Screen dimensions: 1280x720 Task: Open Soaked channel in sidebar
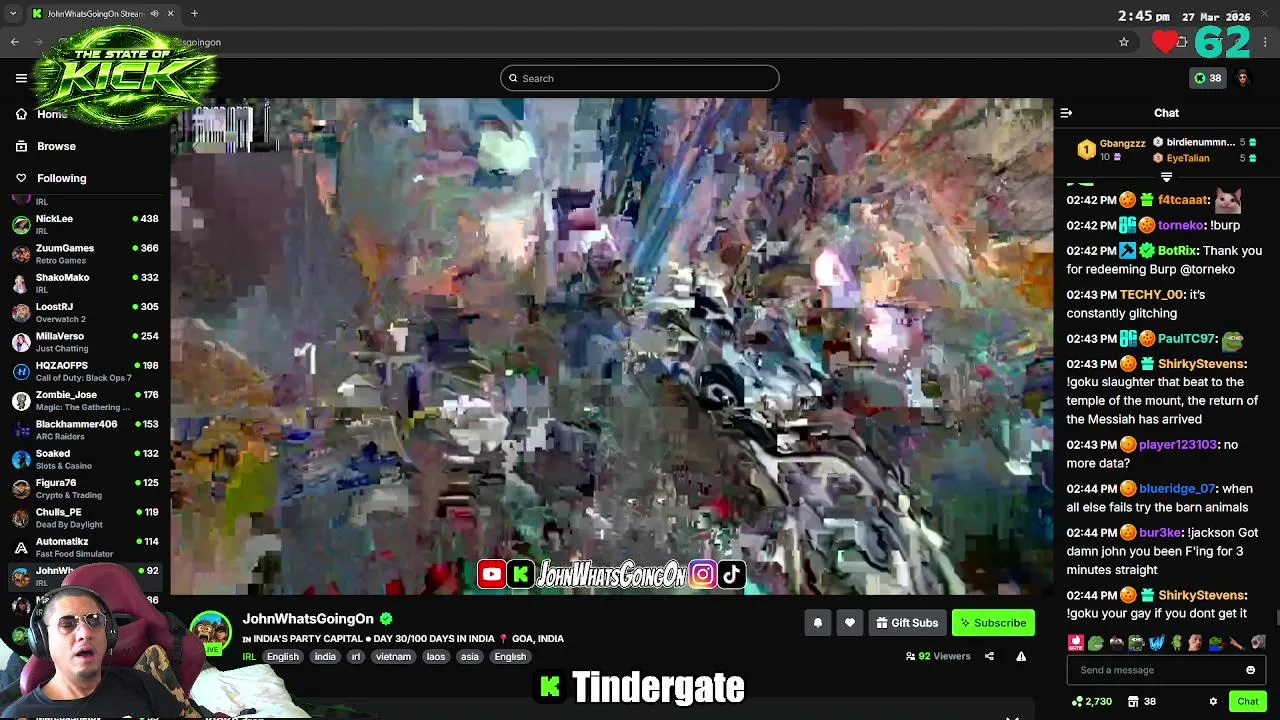click(x=85, y=459)
